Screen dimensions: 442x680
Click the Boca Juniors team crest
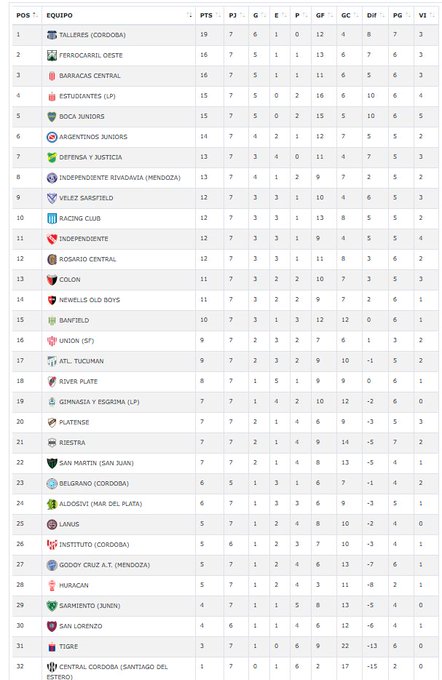[x=52, y=117]
